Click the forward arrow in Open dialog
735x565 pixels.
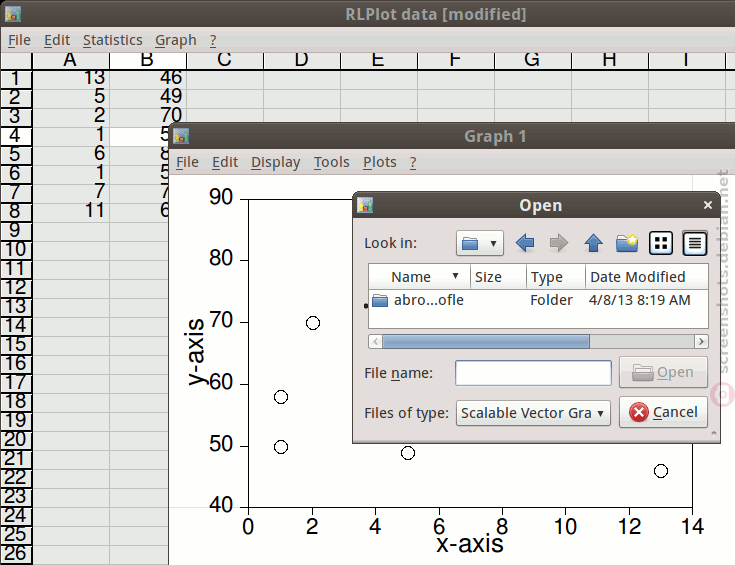tap(559, 243)
